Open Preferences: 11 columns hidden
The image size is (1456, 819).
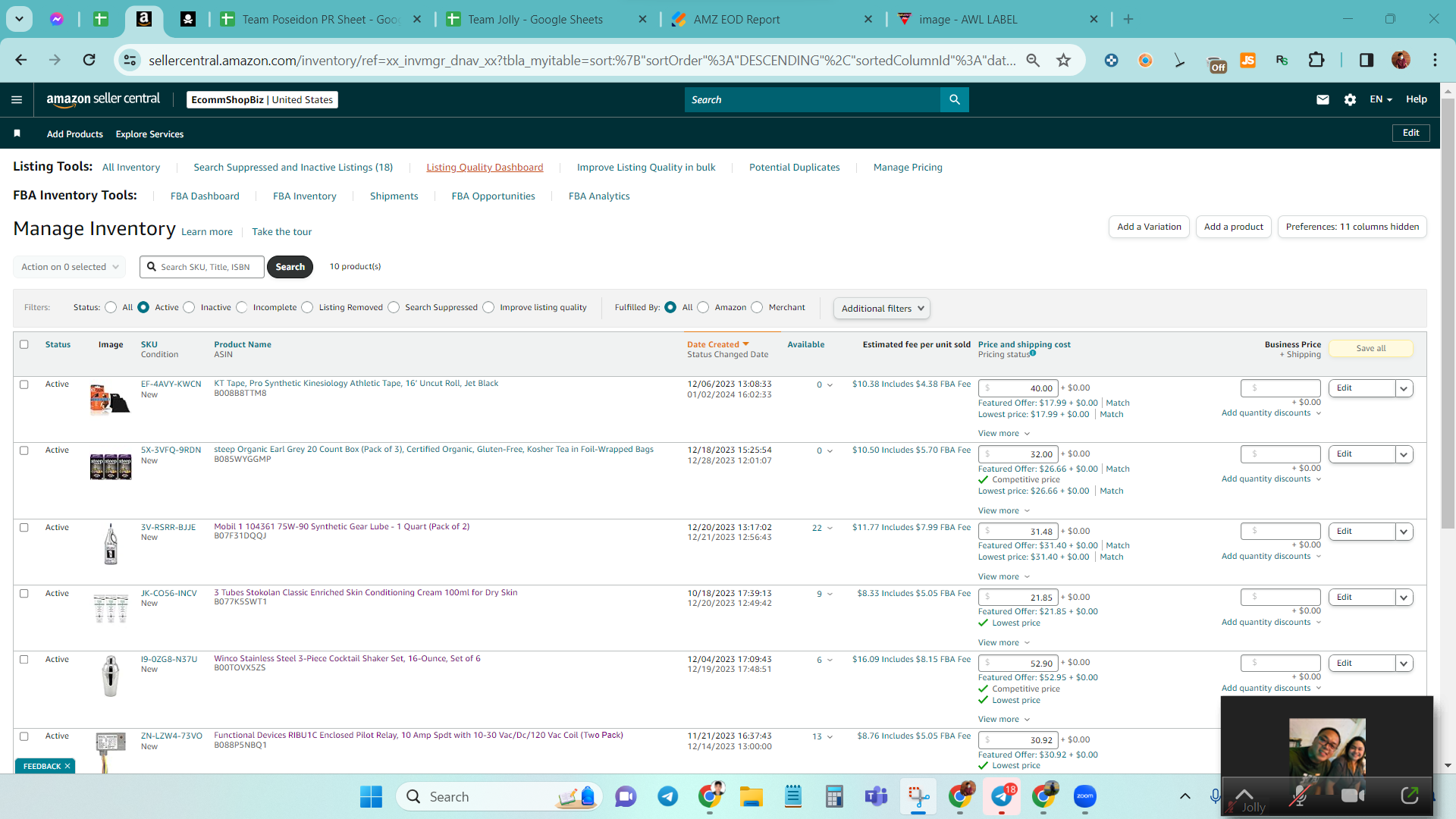click(x=1352, y=227)
